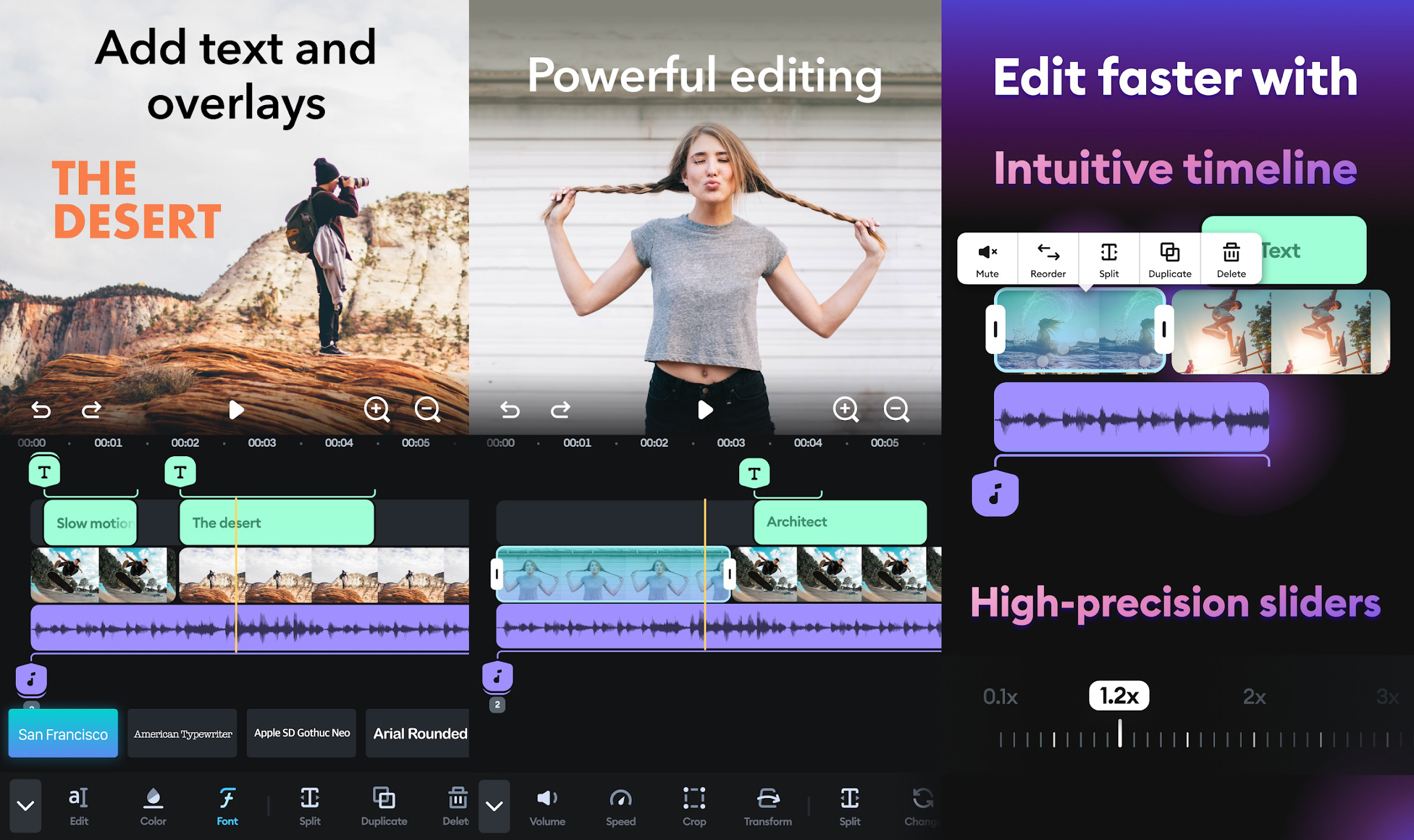
Task: Select the Architect text clip on timeline
Action: pos(840,522)
